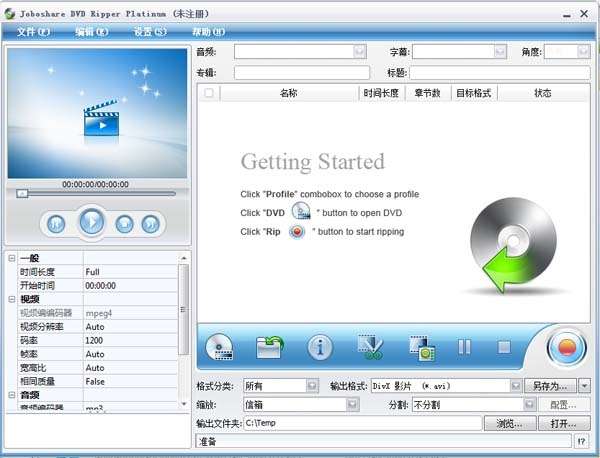Open the 音频 dropdown

(359, 51)
